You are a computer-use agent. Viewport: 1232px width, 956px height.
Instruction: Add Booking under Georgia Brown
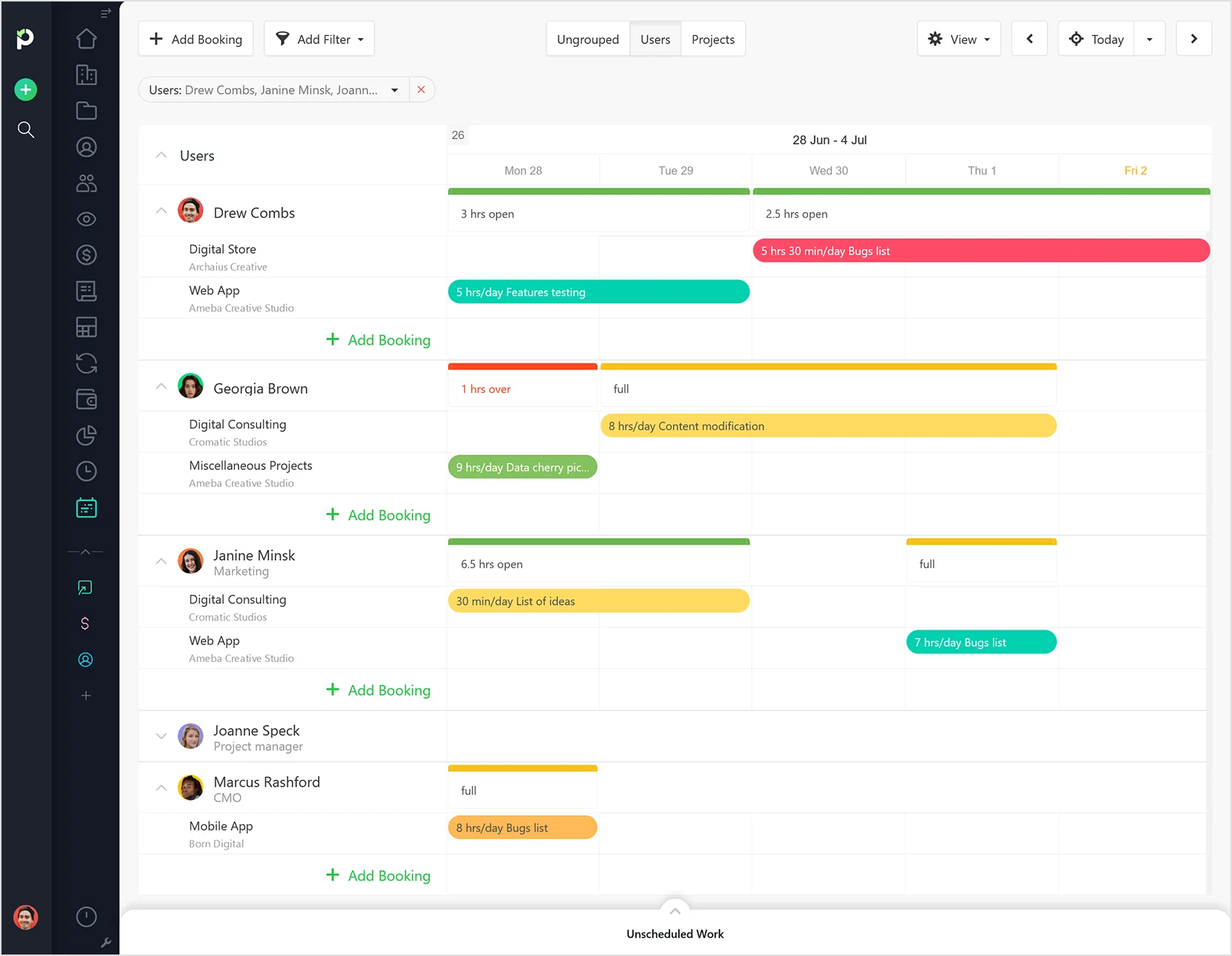[378, 515]
